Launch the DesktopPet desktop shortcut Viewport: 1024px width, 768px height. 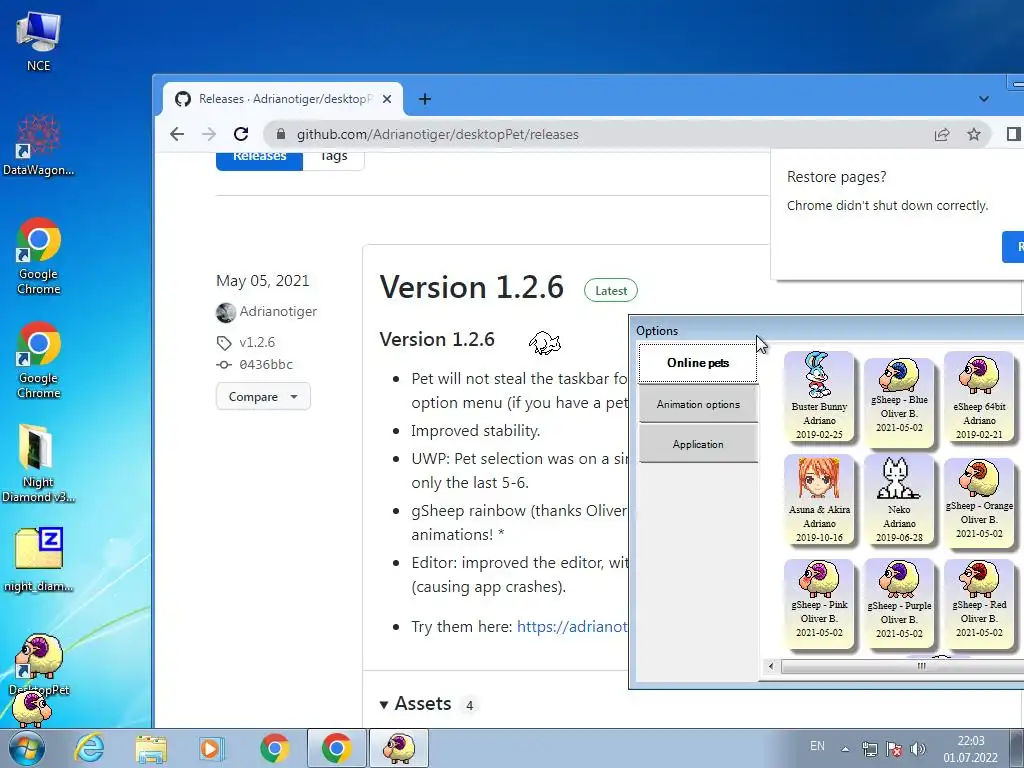tap(39, 662)
